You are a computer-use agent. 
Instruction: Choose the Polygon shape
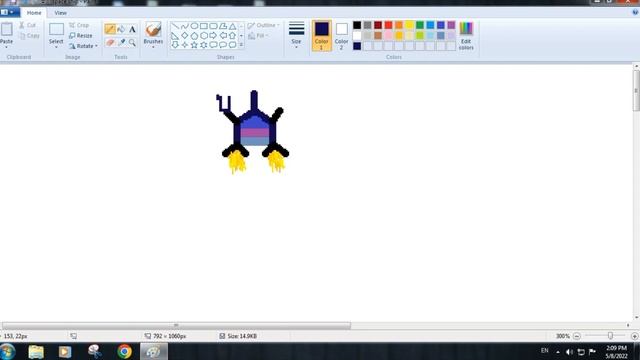(223, 26)
